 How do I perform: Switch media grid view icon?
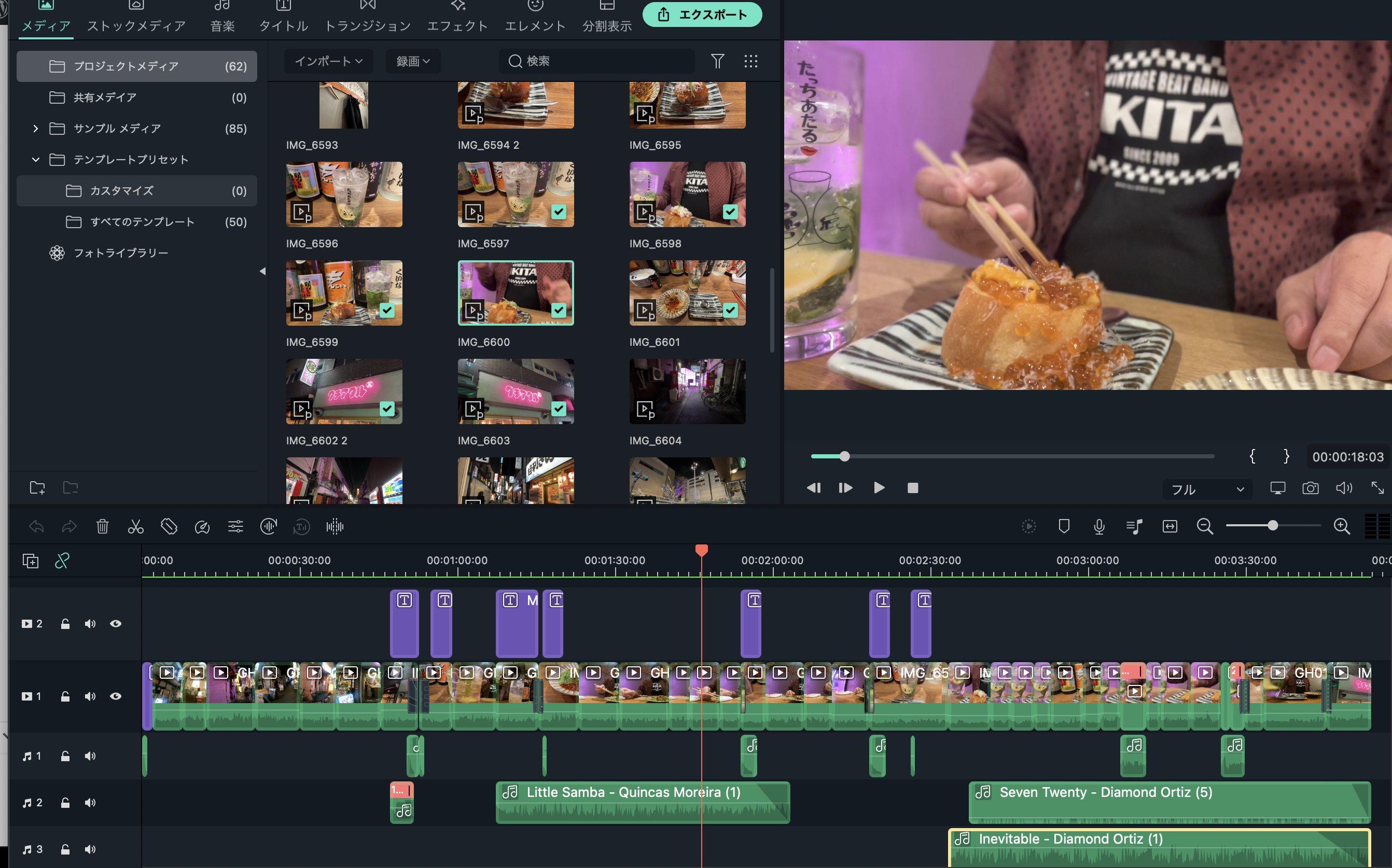(x=751, y=61)
